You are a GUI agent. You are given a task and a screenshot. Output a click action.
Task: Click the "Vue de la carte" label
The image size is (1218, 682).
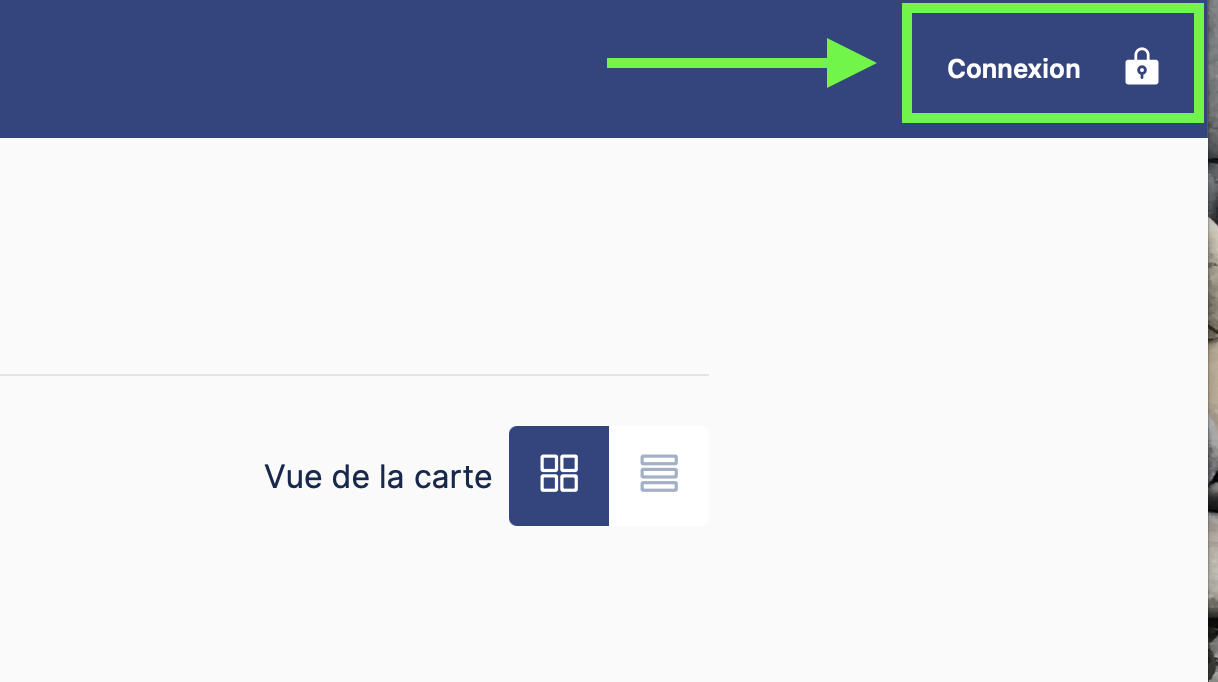378,476
